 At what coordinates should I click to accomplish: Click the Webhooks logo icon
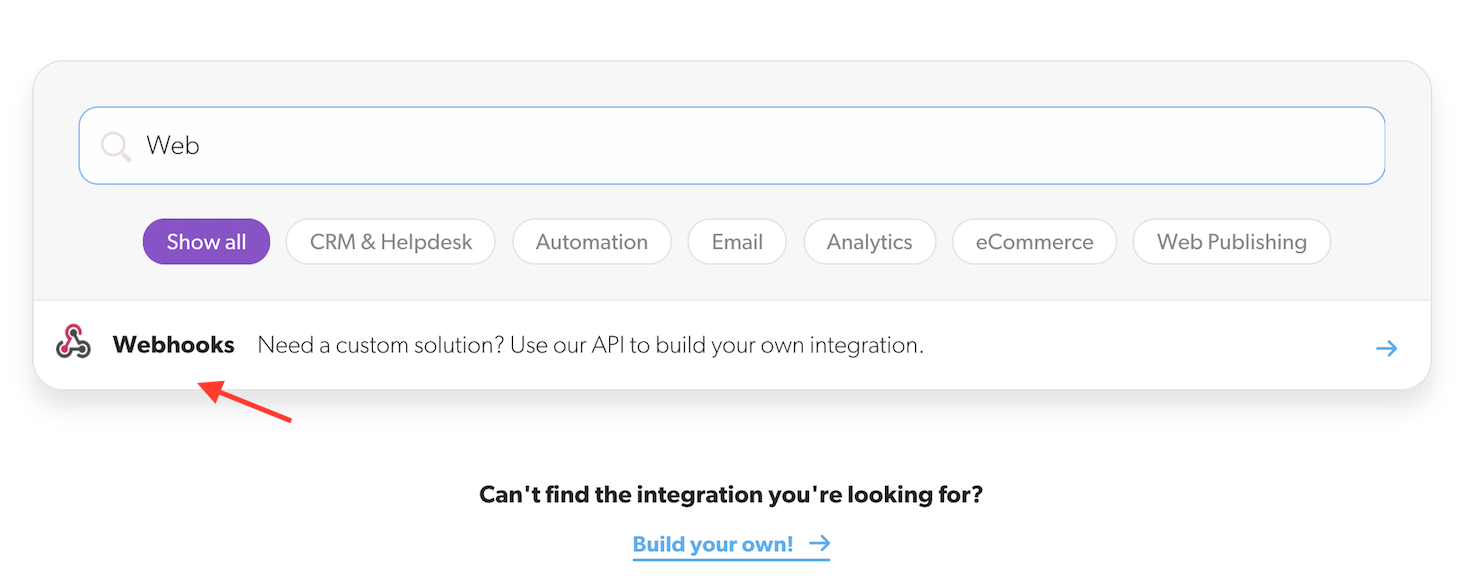(73, 344)
